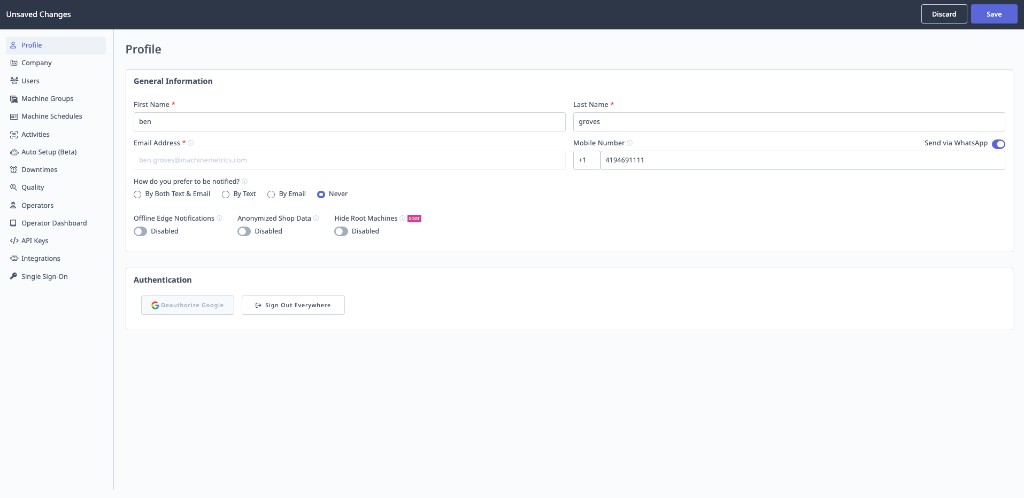This screenshot has height=498, width=1024.
Task: Click the Users icon in sidebar
Action: tap(13, 81)
